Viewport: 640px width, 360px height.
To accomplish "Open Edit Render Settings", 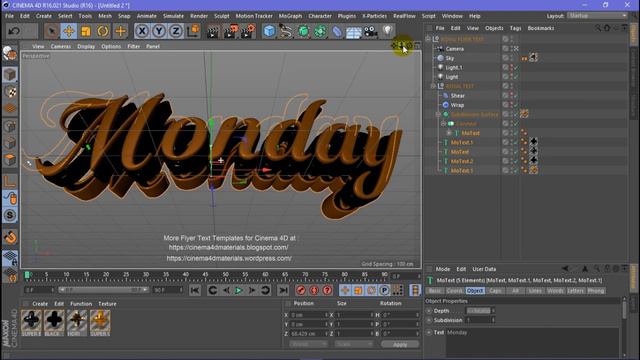I will point(248,31).
